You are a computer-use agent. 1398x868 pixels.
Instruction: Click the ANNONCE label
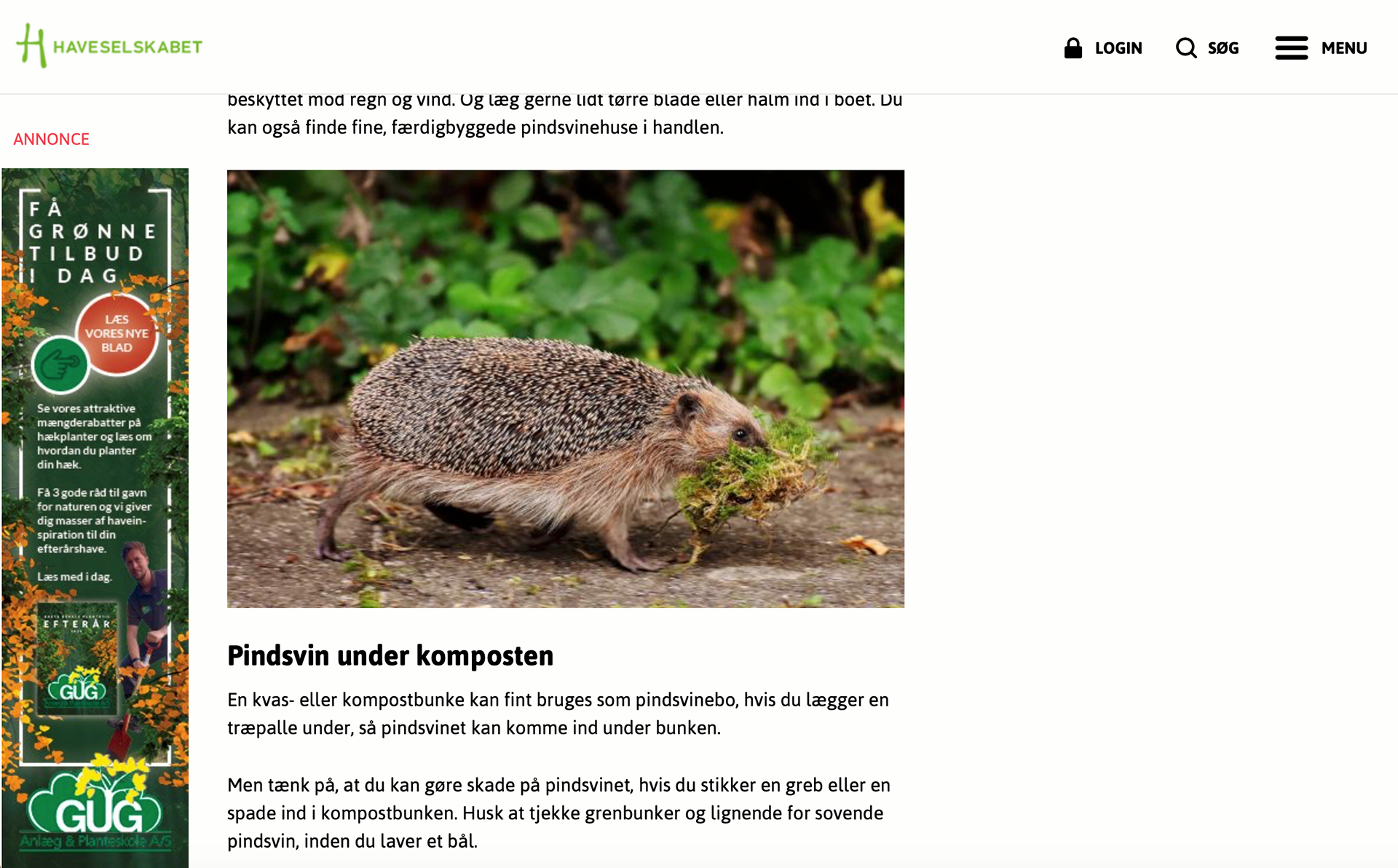[51, 139]
